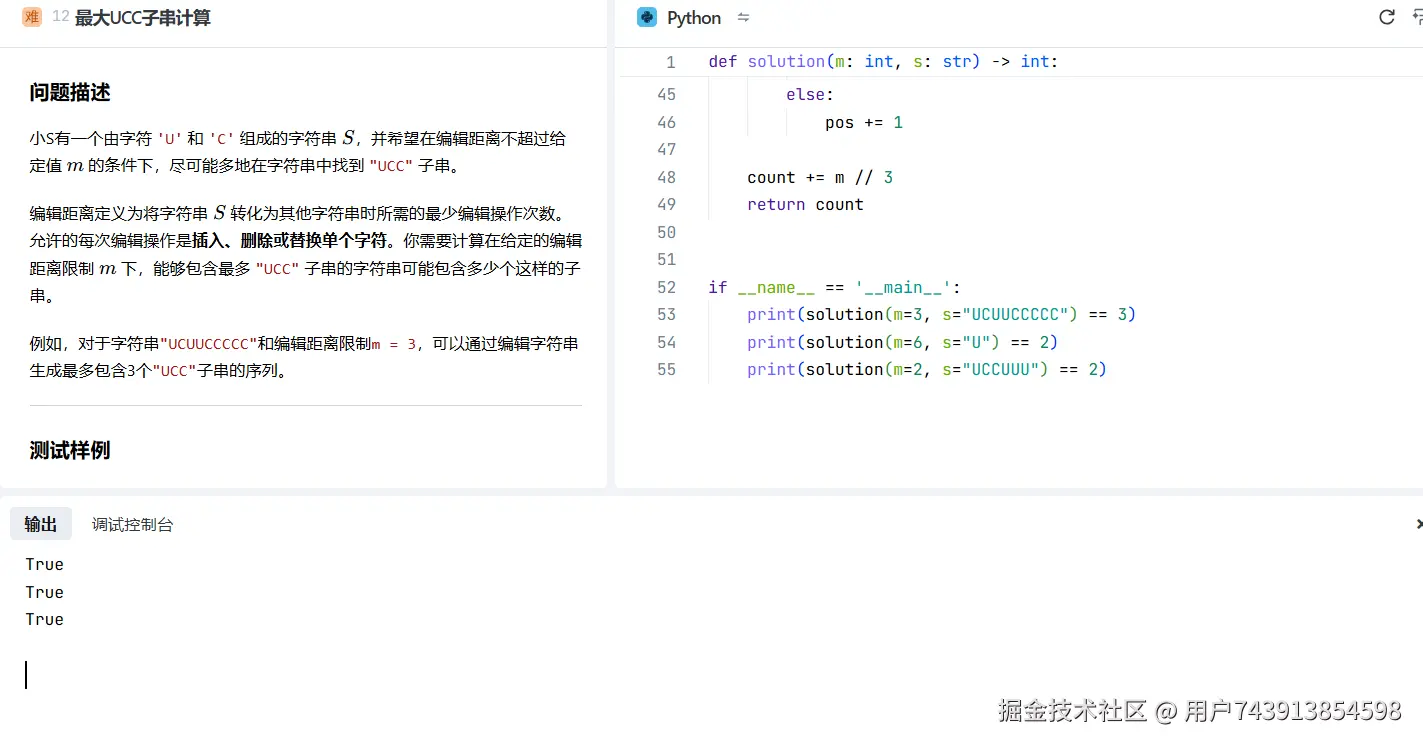Click line number 52 in the gutter
This screenshot has width=1423, height=746.
(666, 287)
